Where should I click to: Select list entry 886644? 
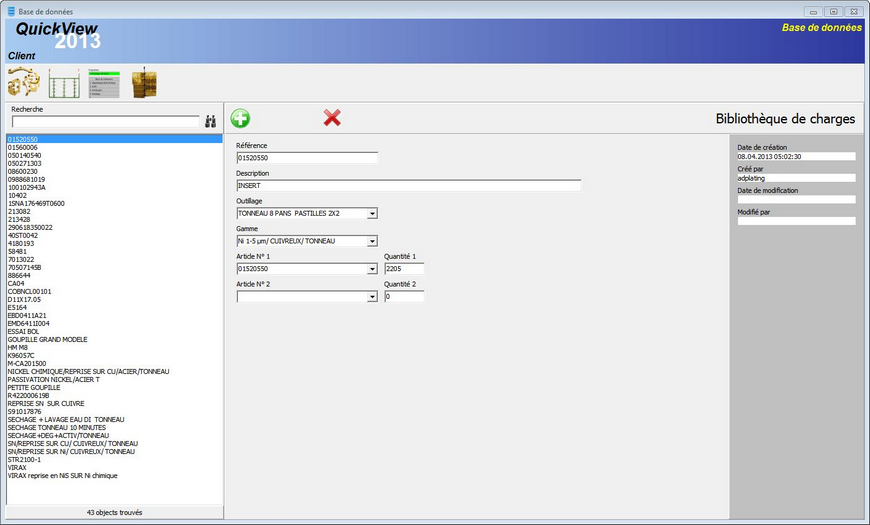coord(114,276)
